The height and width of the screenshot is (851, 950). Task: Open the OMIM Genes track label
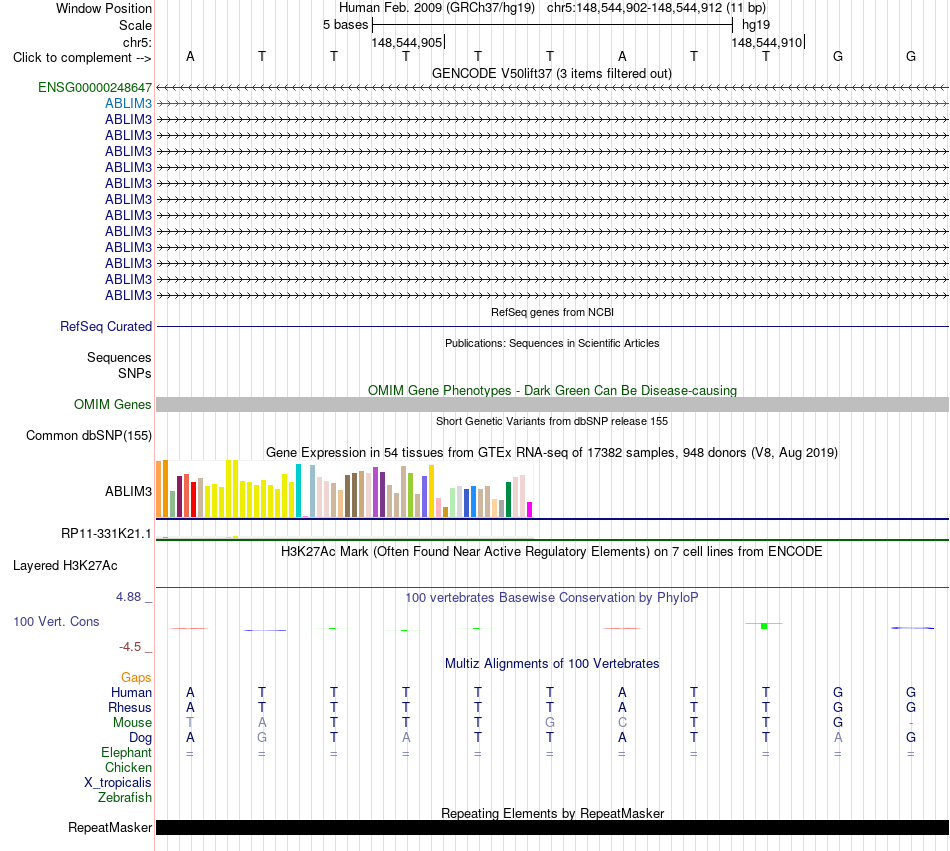coord(112,405)
